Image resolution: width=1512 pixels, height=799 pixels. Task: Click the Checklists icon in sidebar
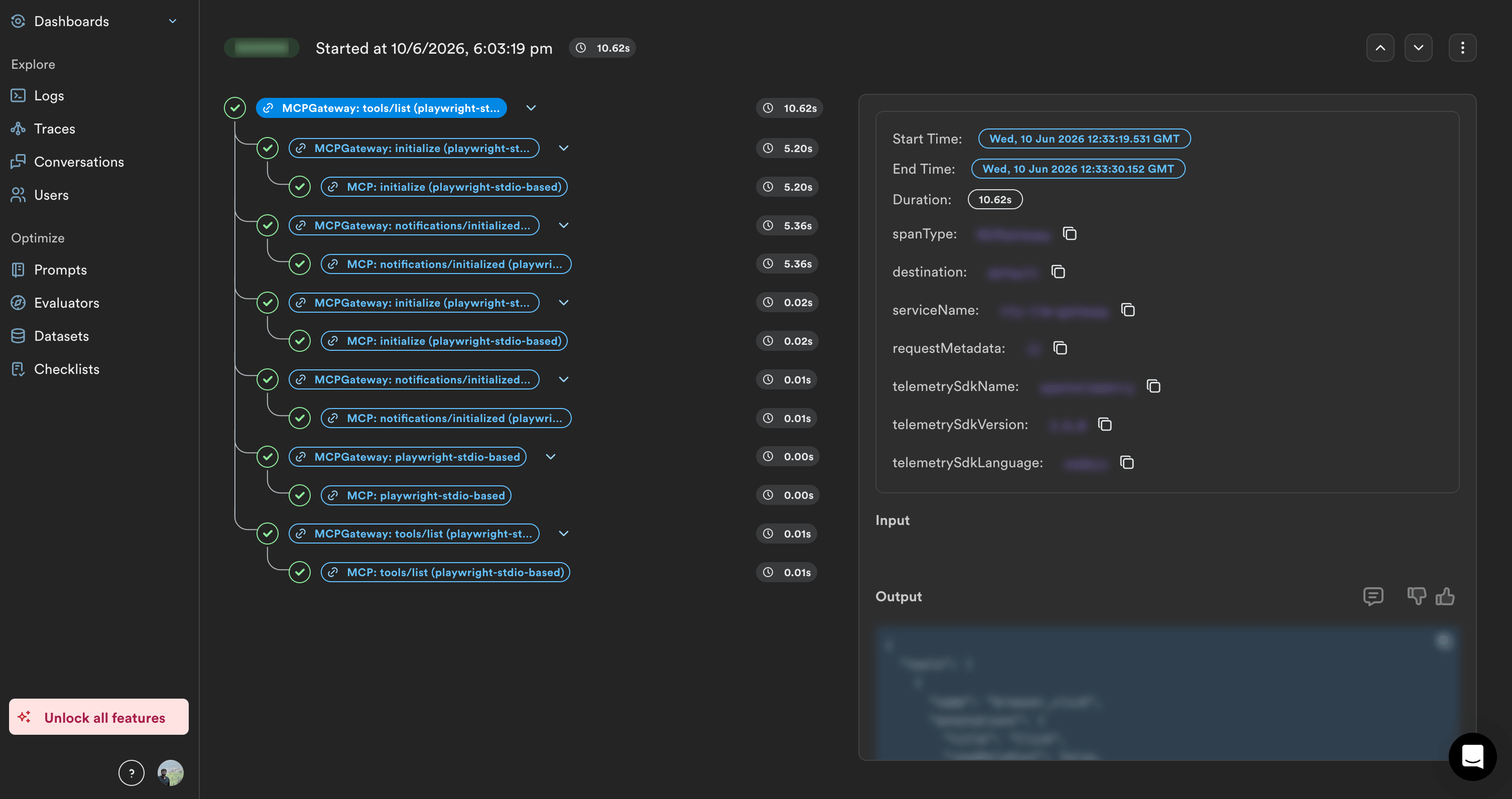(18, 369)
